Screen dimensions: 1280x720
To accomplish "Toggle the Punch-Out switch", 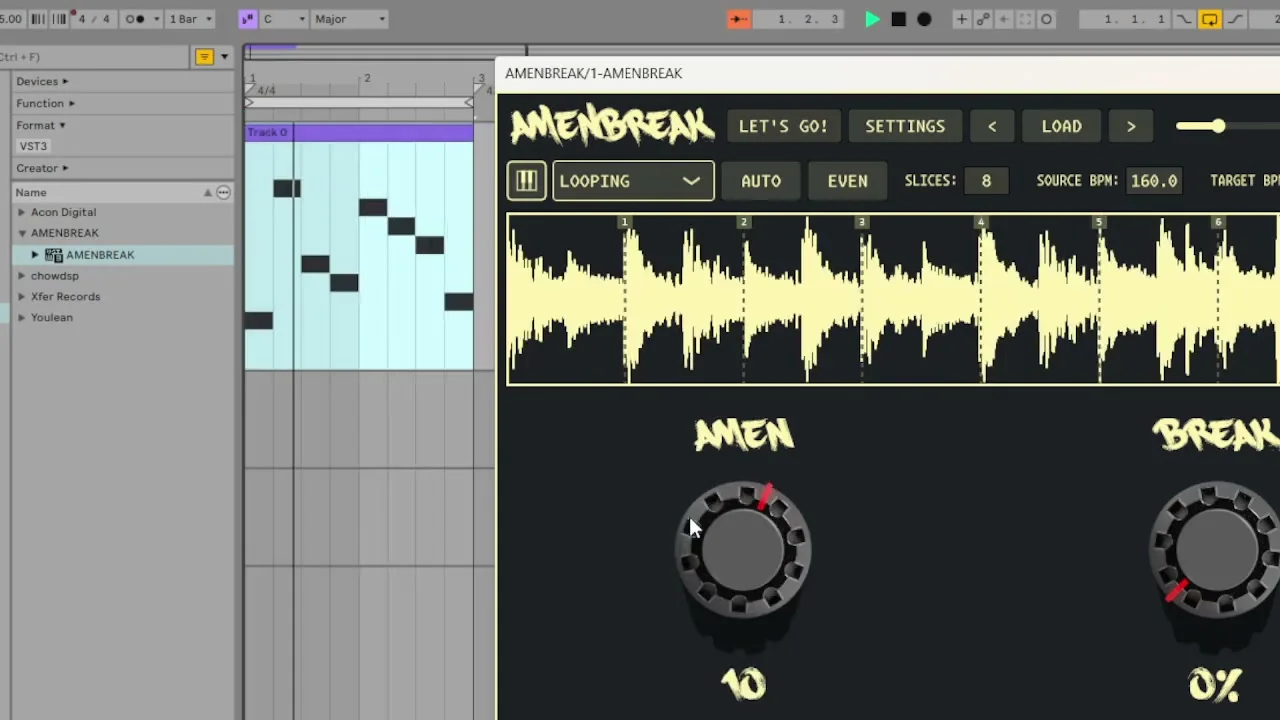I will click(x=1234, y=19).
